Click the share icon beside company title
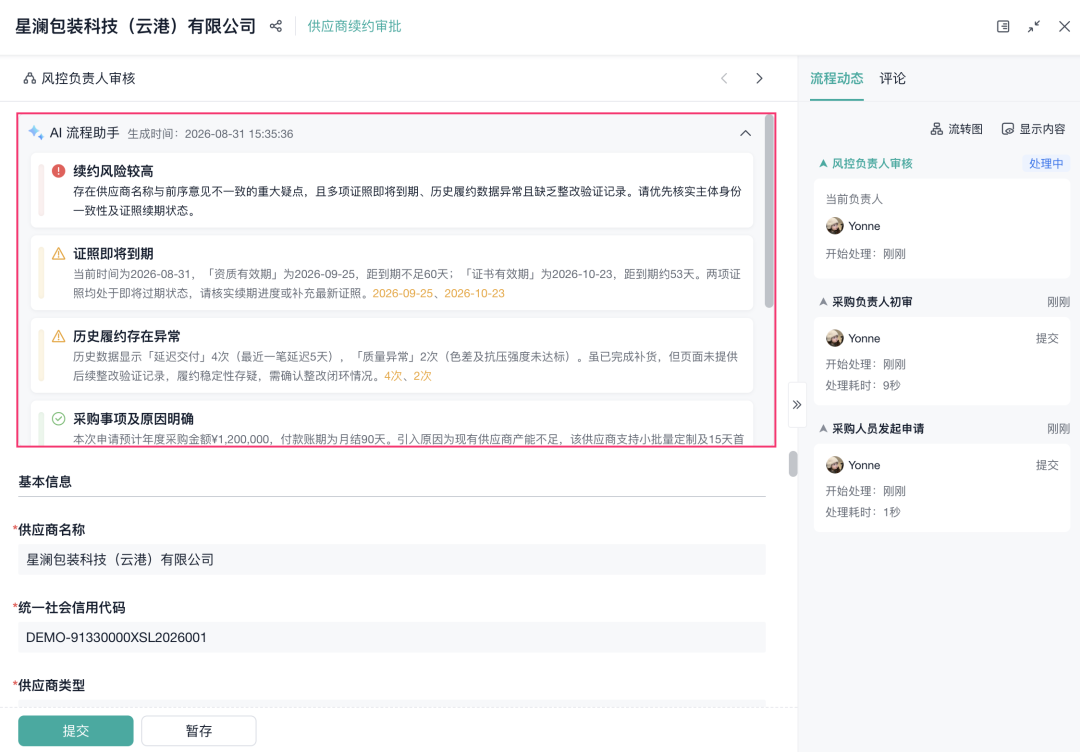 click(x=276, y=26)
